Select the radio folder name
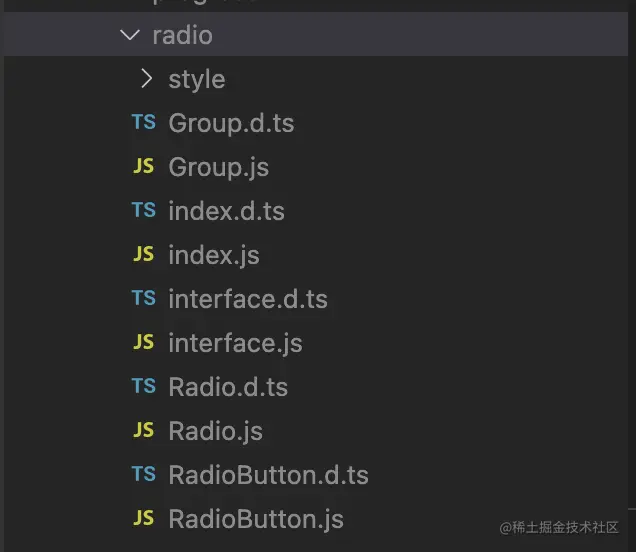This screenshot has width=636, height=552. 183,35
